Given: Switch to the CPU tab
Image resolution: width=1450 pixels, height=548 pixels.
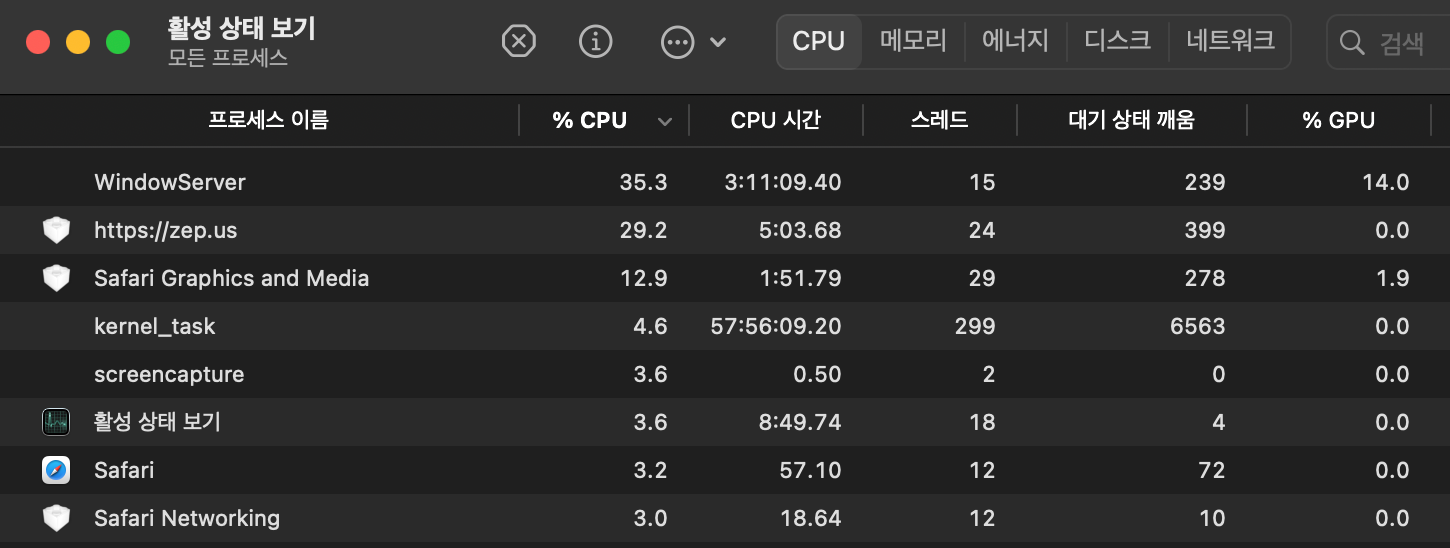Looking at the screenshot, I should pos(819,41).
